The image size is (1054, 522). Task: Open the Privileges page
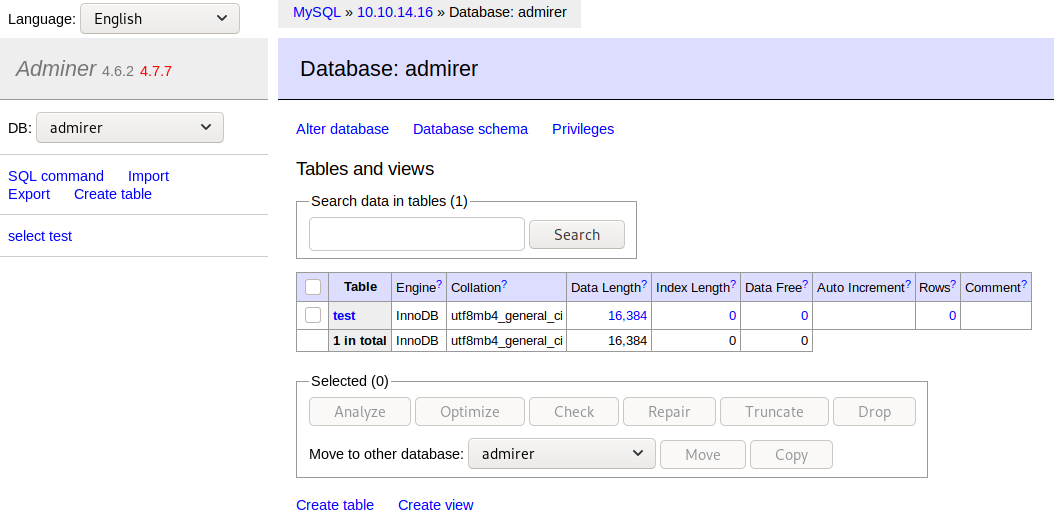(x=583, y=129)
